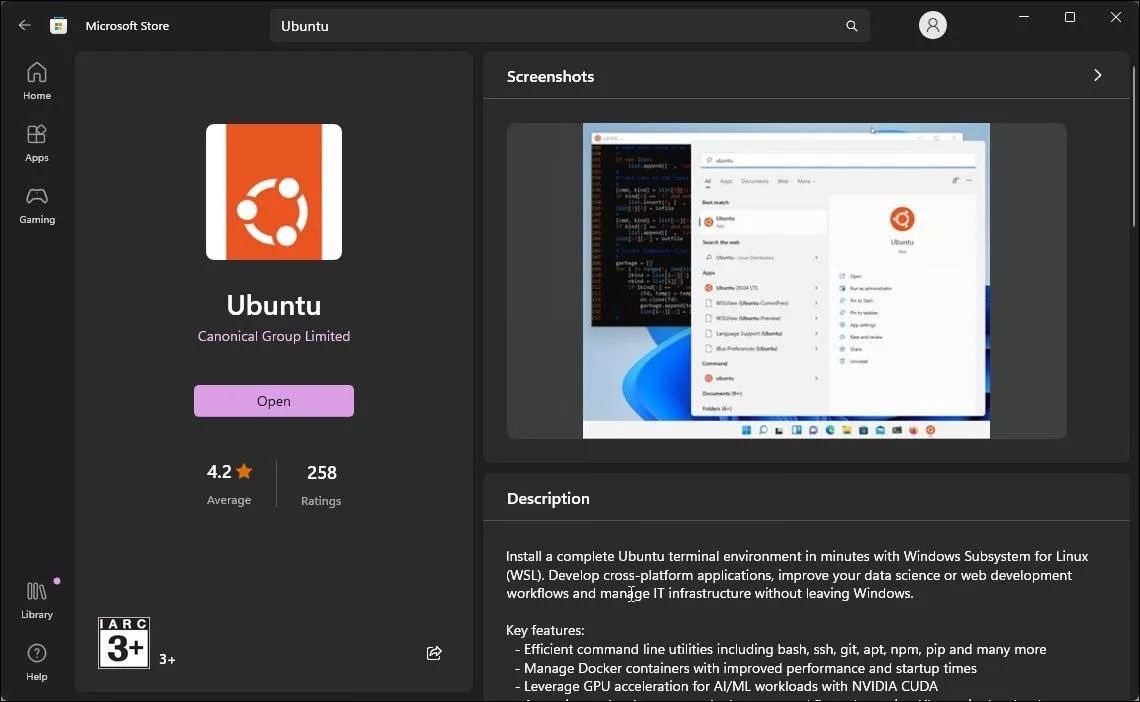Open the Help section
Image resolution: width=1140 pixels, height=702 pixels.
37,662
